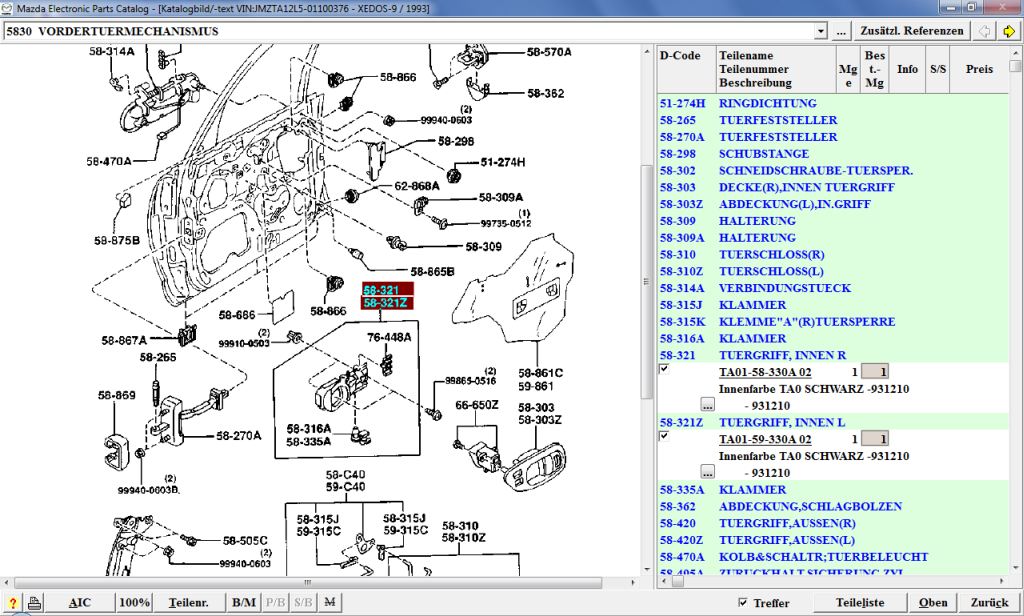
Task: Click the browse button beside the group dropdown
Action: (840, 31)
